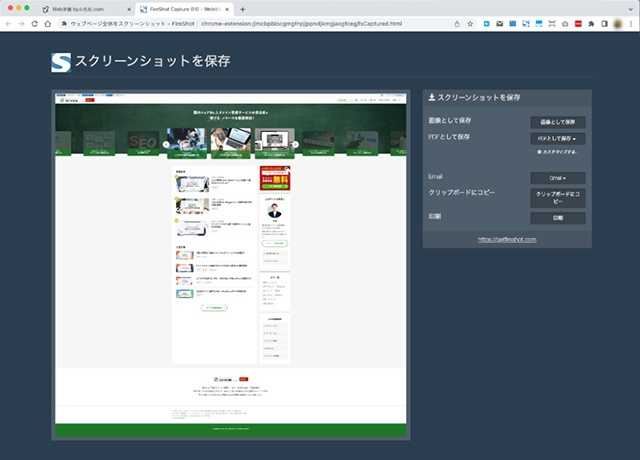Click the FireShot extension icon in toolbar
The width and height of the screenshot is (640, 460).
(x=526, y=24)
